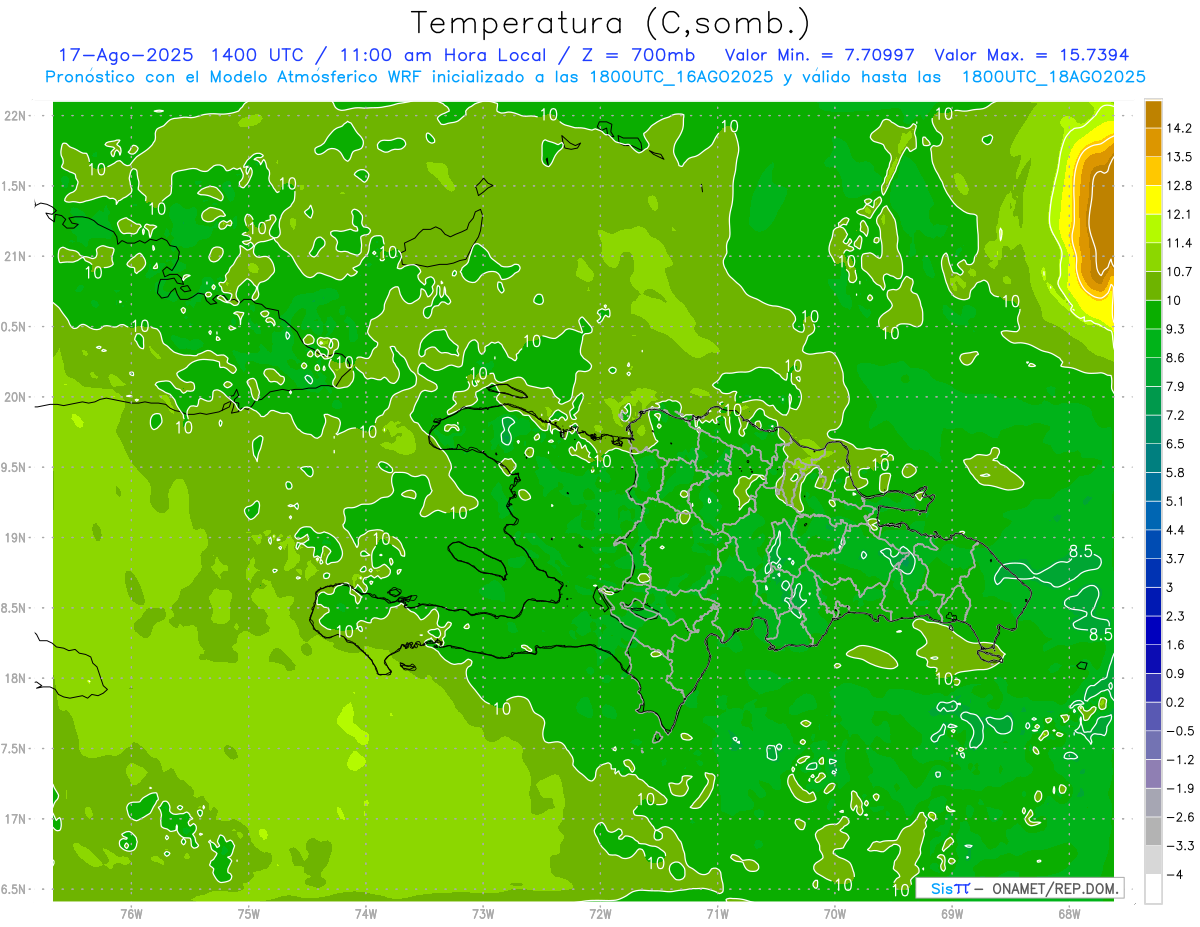Click the valid-until time "1800UTC_18AGO2025"

[1053, 76]
